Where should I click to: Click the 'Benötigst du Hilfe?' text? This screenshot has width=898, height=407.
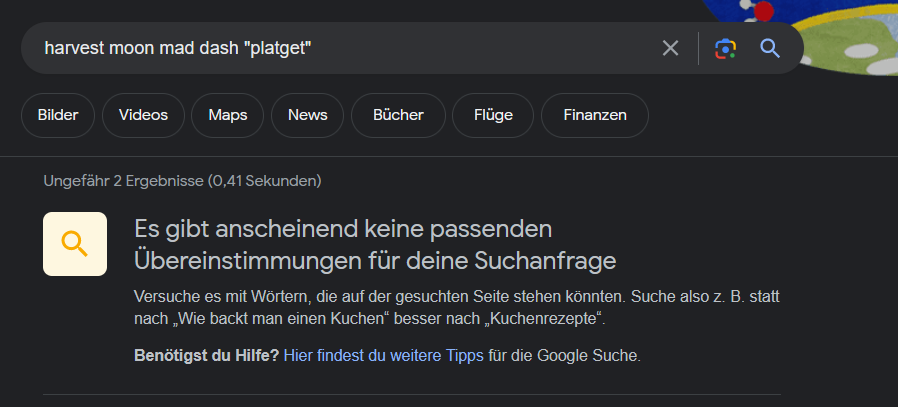[206, 355]
